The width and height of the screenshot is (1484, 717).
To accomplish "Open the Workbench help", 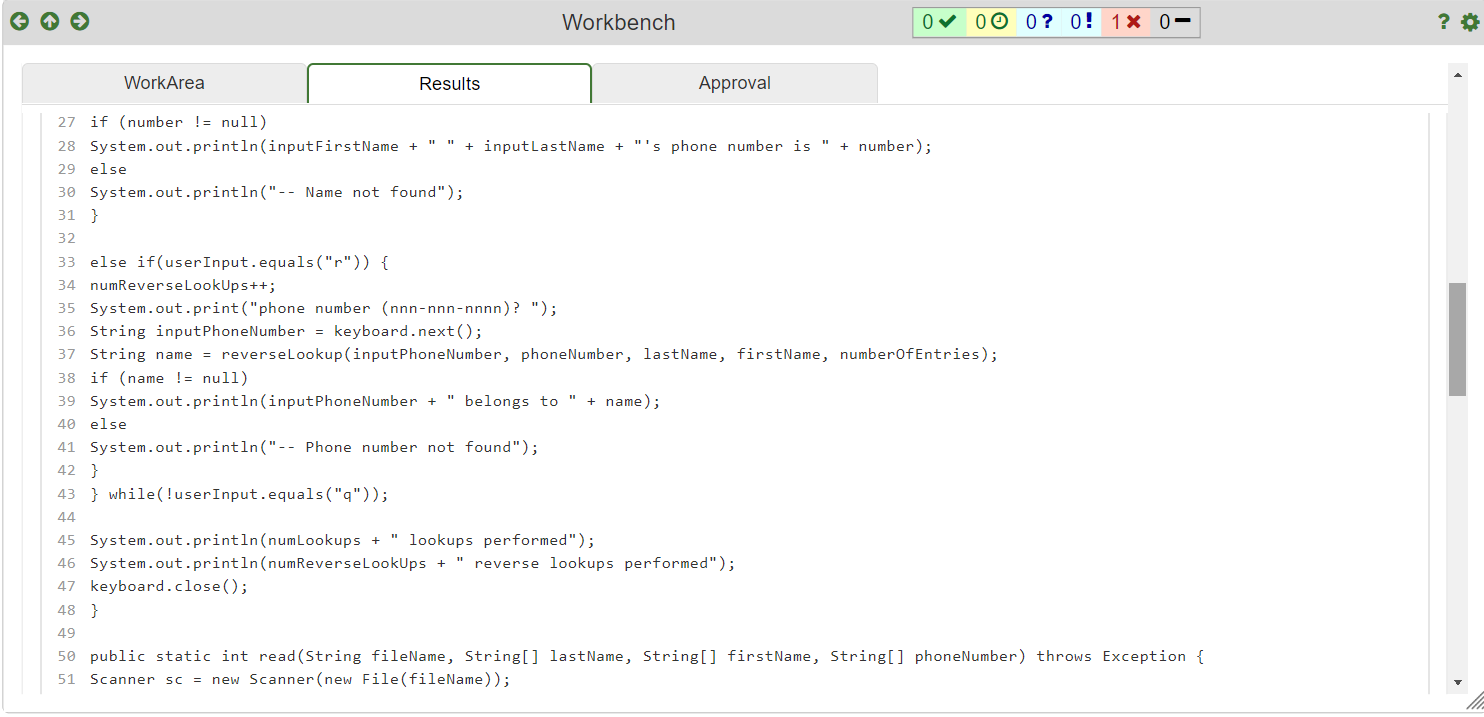I will tap(1443, 20).
